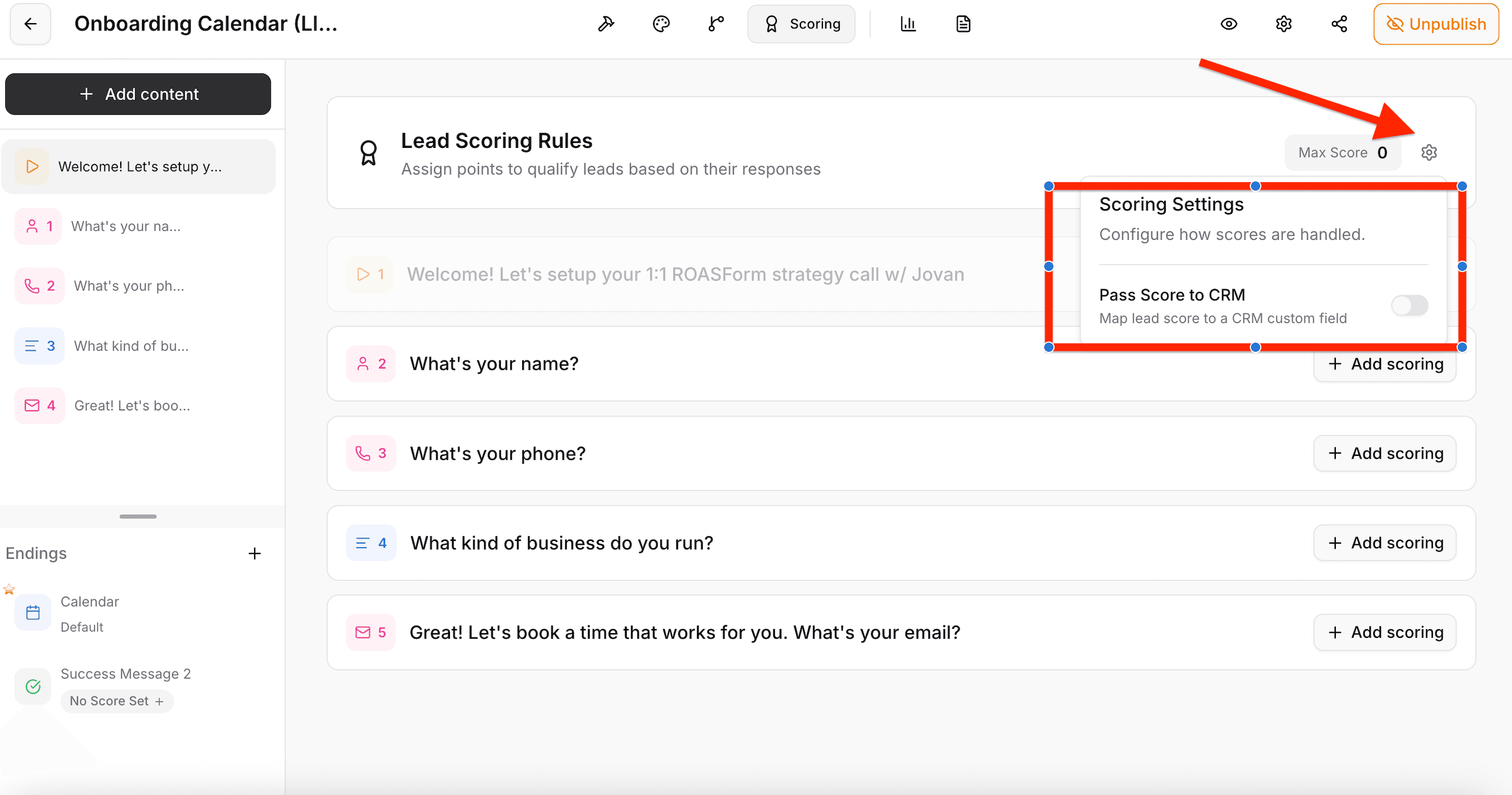Image resolution: width=1512 pixels, height=795 pixels.
Task: Click the Add content button
Action: 138,94
